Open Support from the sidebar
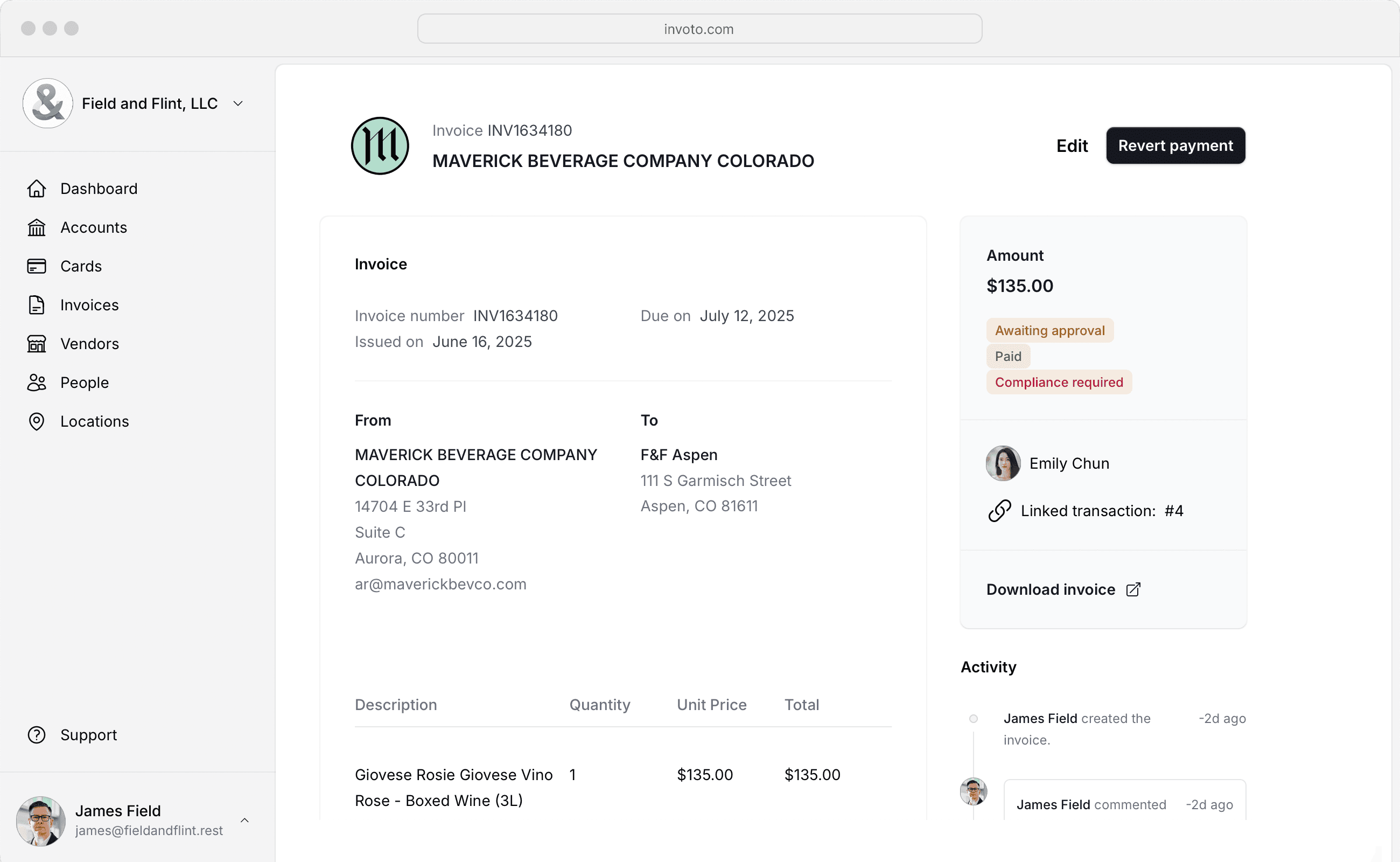The height and width of the screenshot is (862, 1400). point(88,735)
